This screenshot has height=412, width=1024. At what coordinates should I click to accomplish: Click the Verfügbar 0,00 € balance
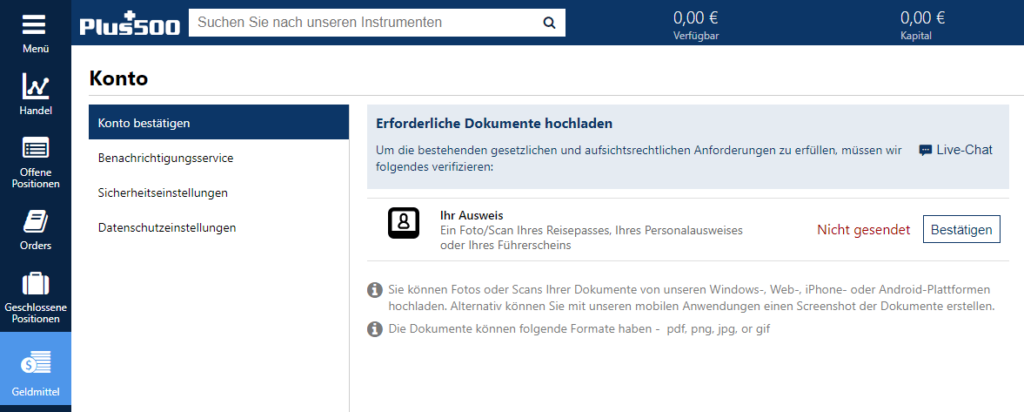tap(696, 25)
